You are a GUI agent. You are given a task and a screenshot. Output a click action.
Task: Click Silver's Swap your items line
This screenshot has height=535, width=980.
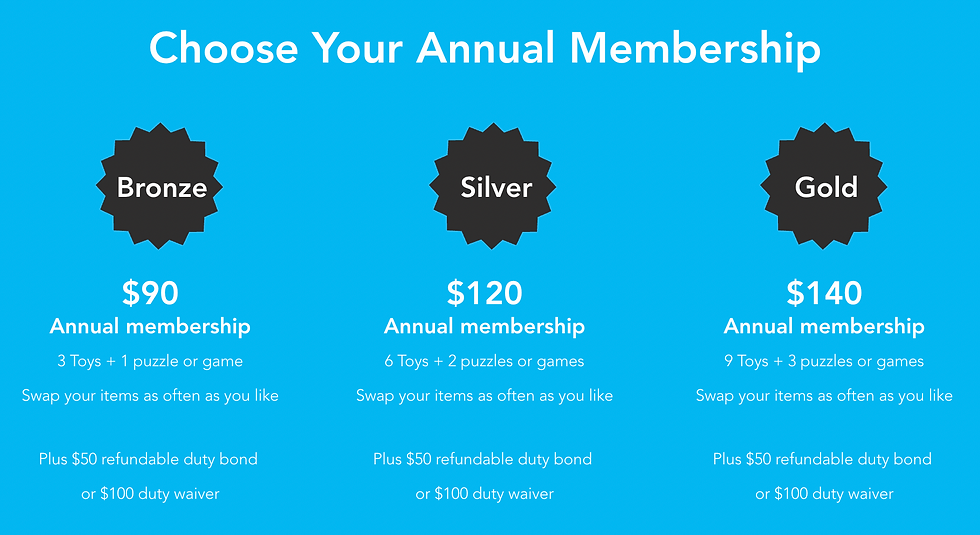[484, 396]
